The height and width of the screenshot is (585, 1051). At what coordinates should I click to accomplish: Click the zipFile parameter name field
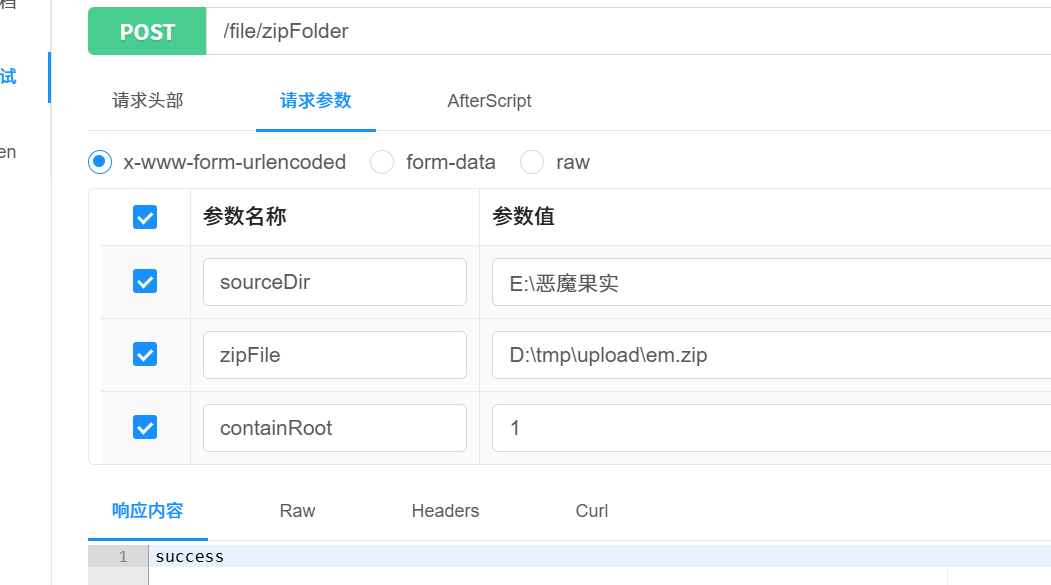pos(334,355)
